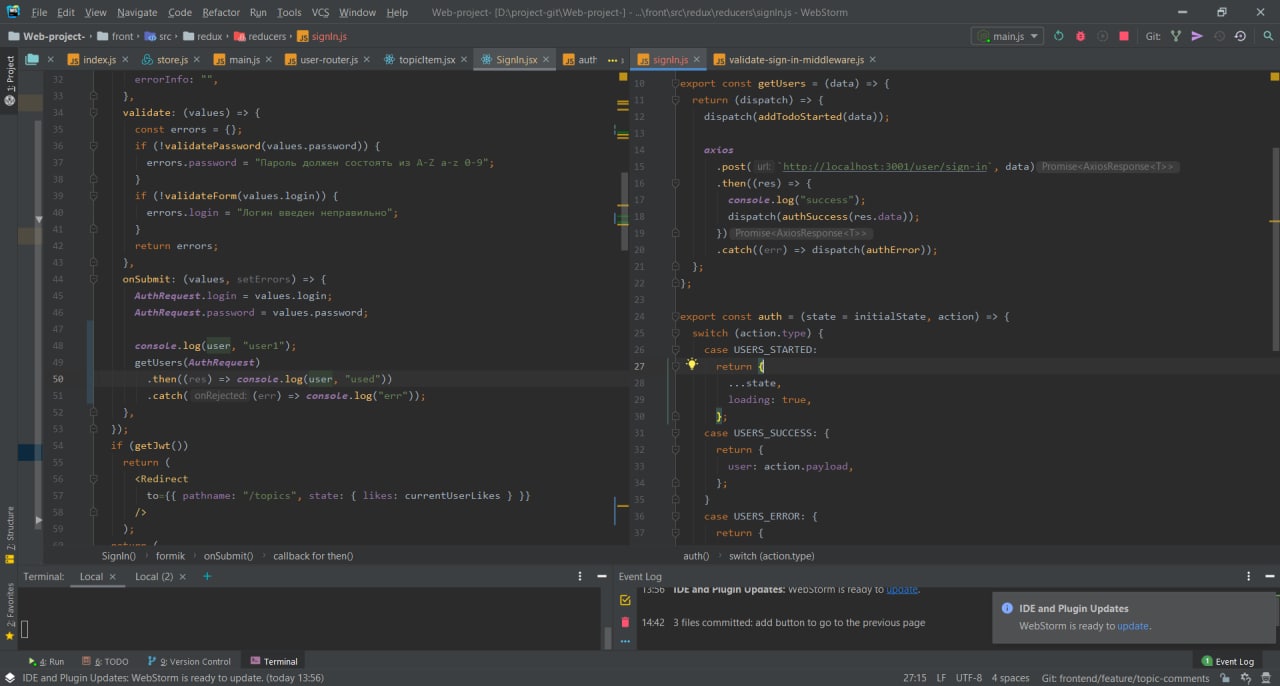Click the Rerun main.js icon
This screenshot has width=1280, height=686.
1059,36
